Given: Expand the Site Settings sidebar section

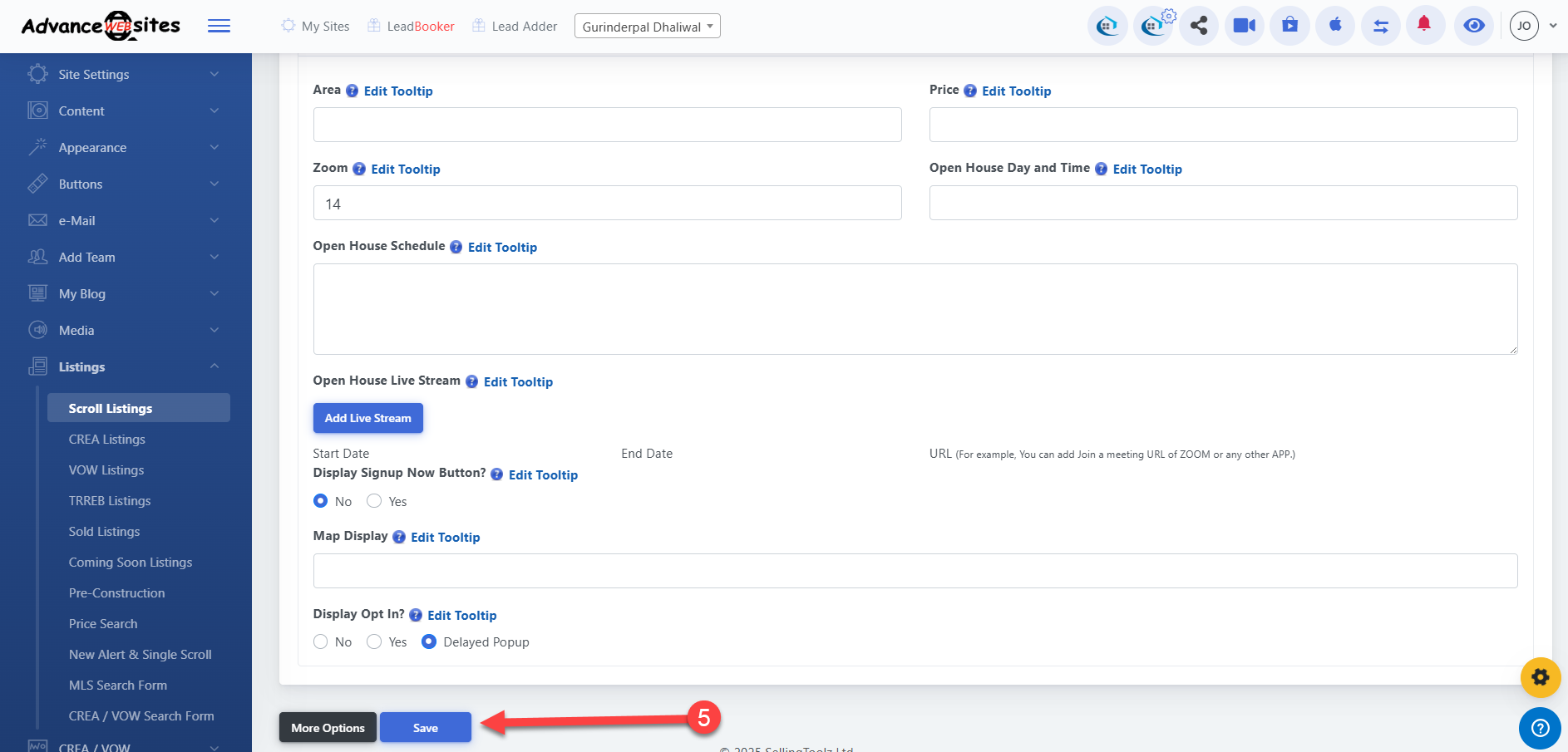Looking at the screenshot, I should coord(125,74).
